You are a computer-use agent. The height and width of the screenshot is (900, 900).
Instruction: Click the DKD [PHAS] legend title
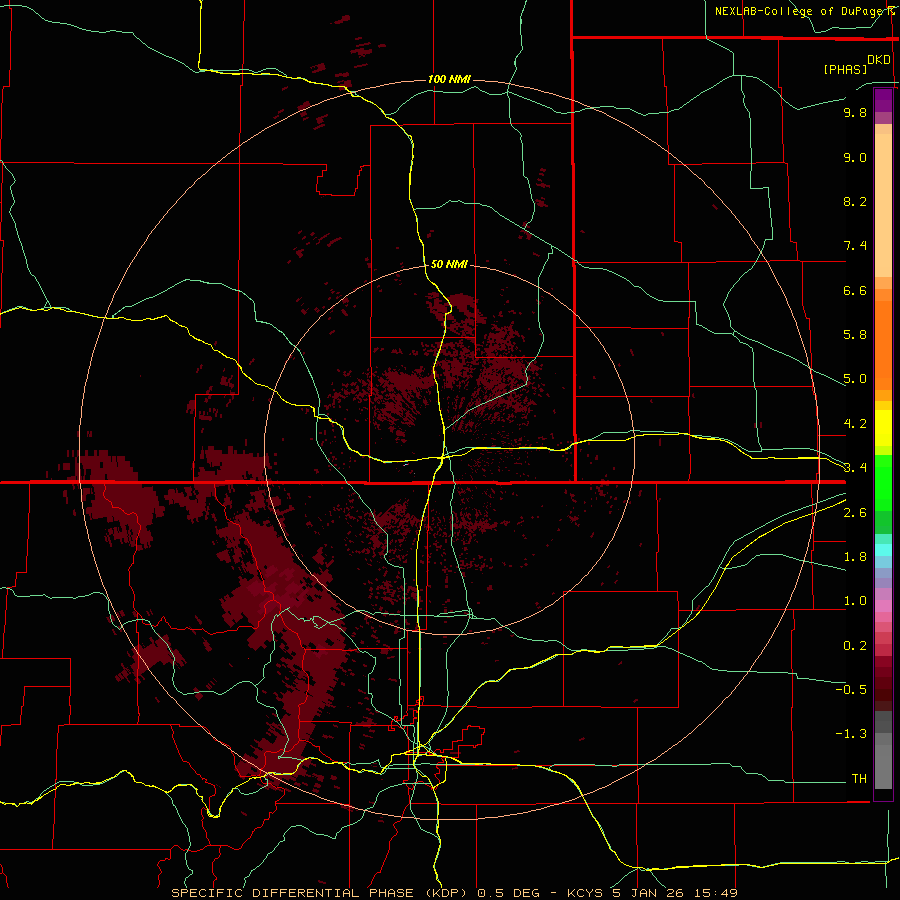coord(856,64)
